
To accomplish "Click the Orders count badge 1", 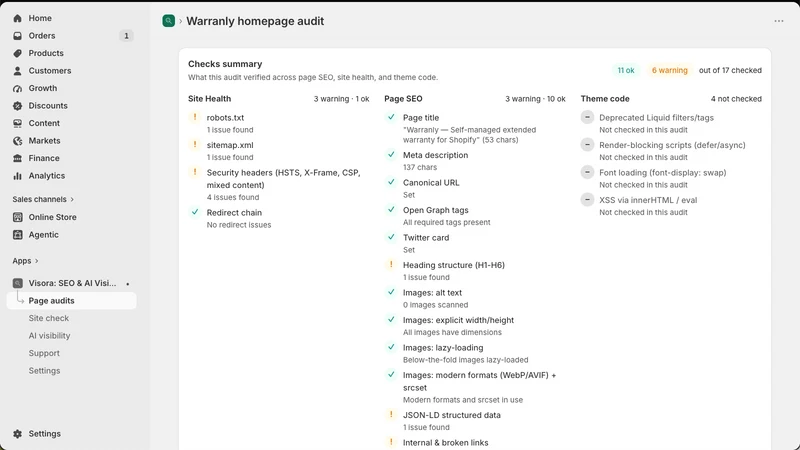I will point(126,36).
